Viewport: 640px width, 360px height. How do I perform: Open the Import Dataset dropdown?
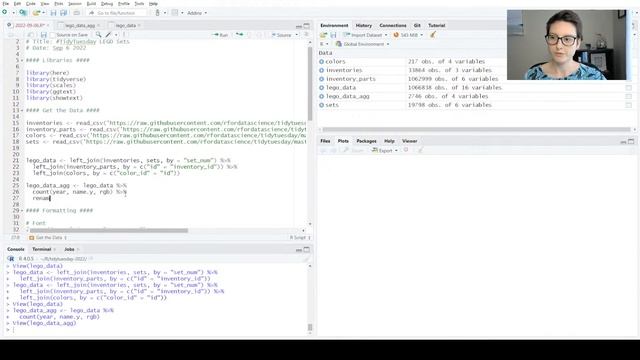pyautogui.click(x=365, y=35)
